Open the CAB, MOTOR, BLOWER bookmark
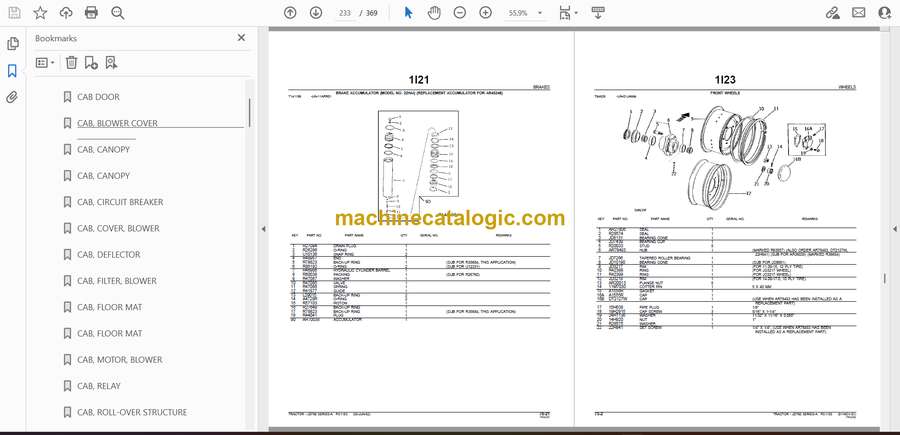 point(119,360)
